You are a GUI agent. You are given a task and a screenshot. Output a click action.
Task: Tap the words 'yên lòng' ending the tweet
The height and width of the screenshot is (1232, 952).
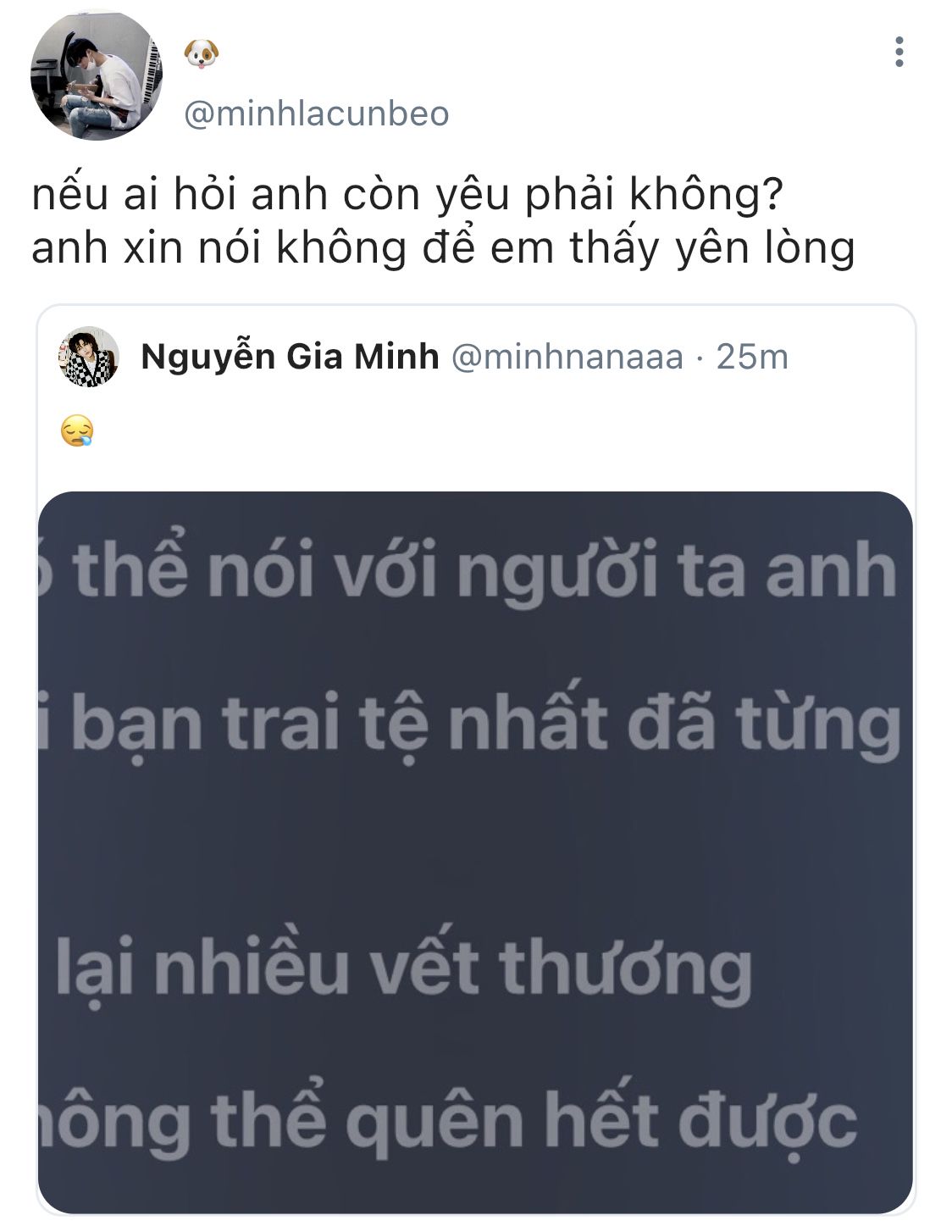765,249
